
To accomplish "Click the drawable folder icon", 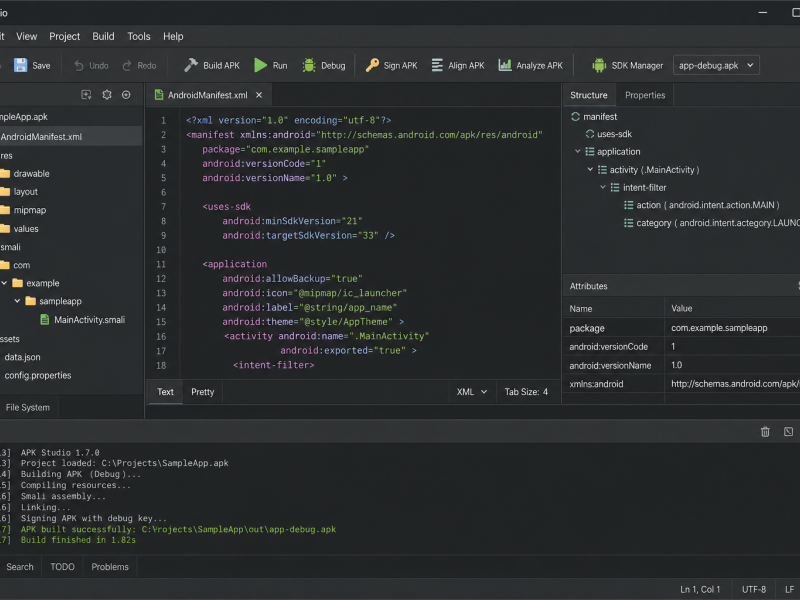I will [x=5, y=173].
